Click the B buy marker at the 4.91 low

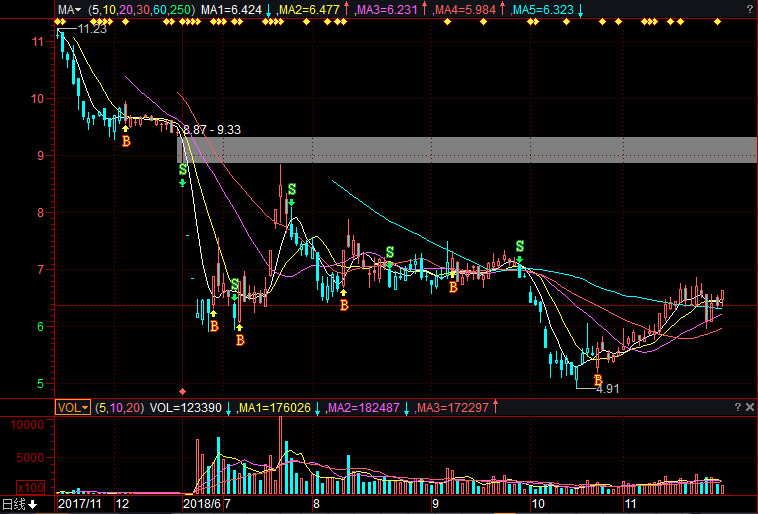598,380
